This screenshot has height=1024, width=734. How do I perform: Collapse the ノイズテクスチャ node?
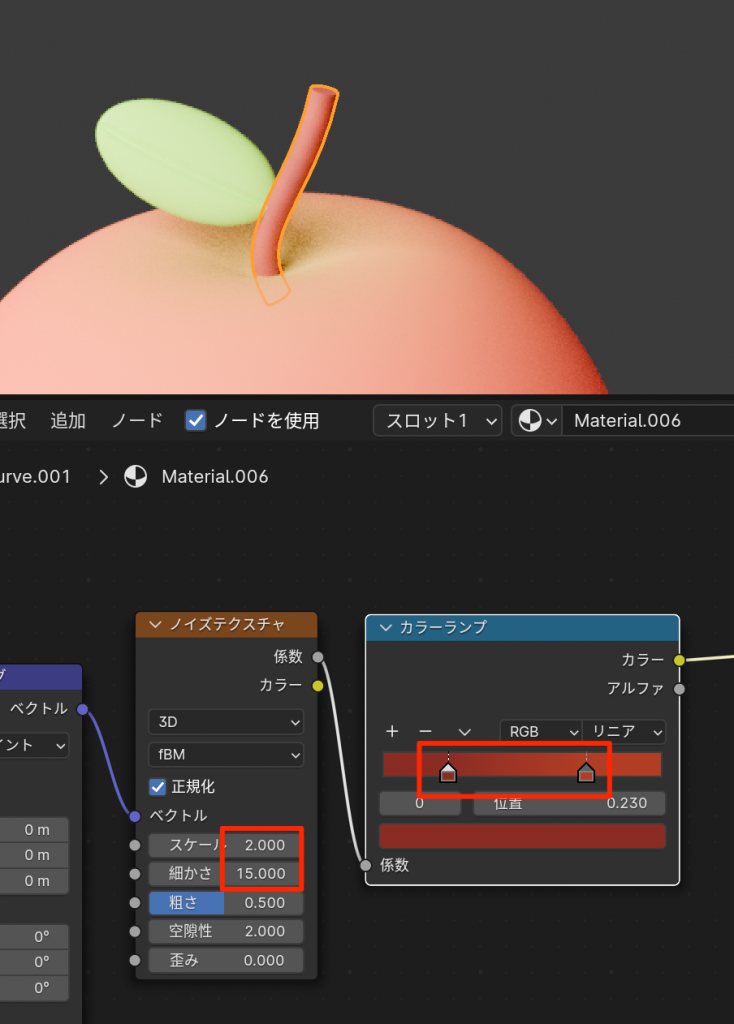155,625
